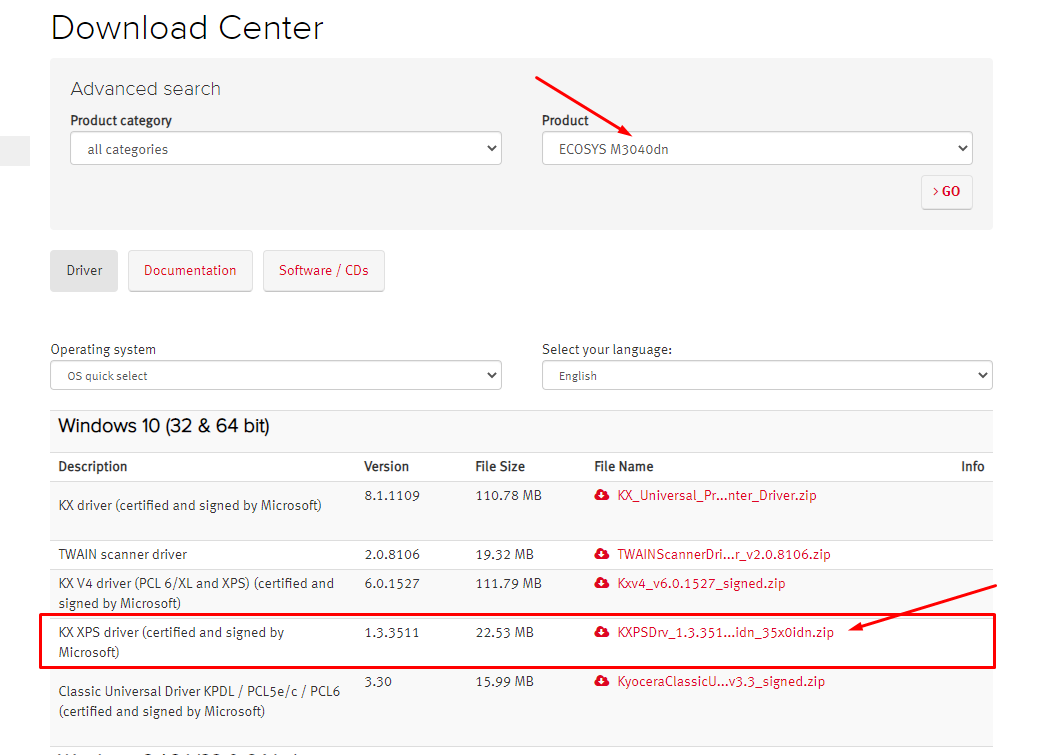Download TWAINScannerDri...r_v2.0.8106.zip link
Screen dimensions: 1053x755
click(x=724, y=555)
